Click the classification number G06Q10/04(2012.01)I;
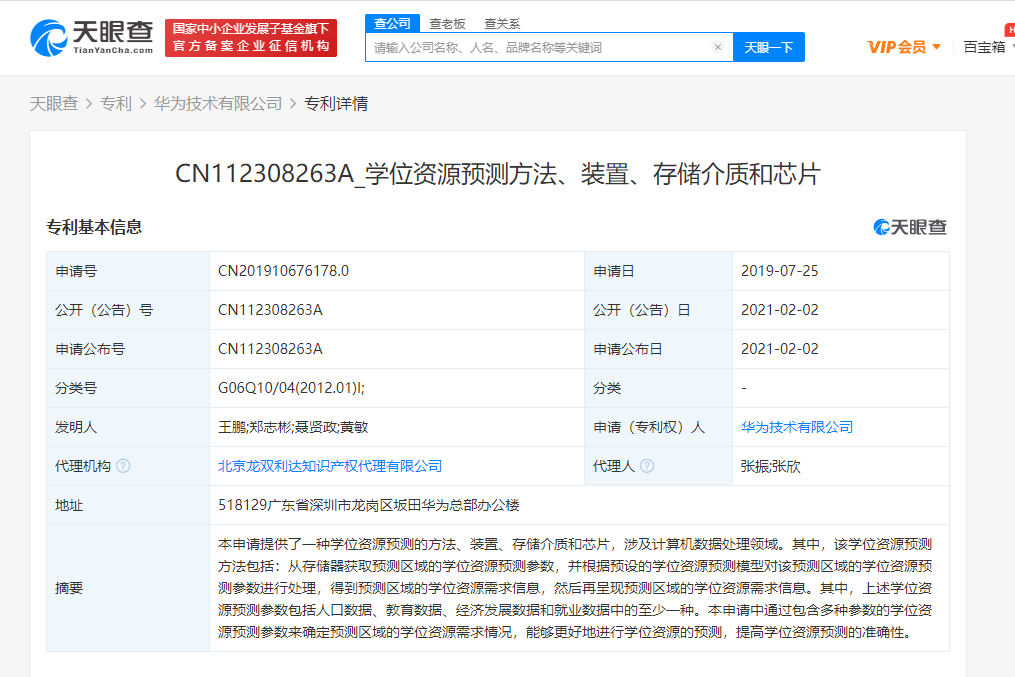This screenshot has width=1015, height=677. click(x=291, y=388)
